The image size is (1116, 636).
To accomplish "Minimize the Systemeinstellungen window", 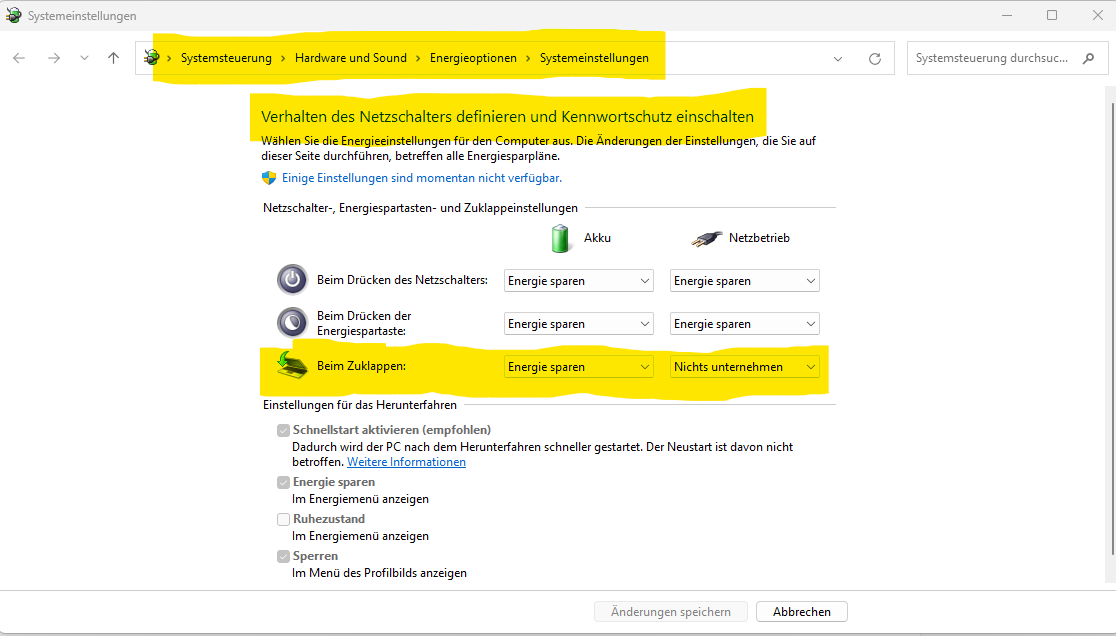I will click(1007, 15).
